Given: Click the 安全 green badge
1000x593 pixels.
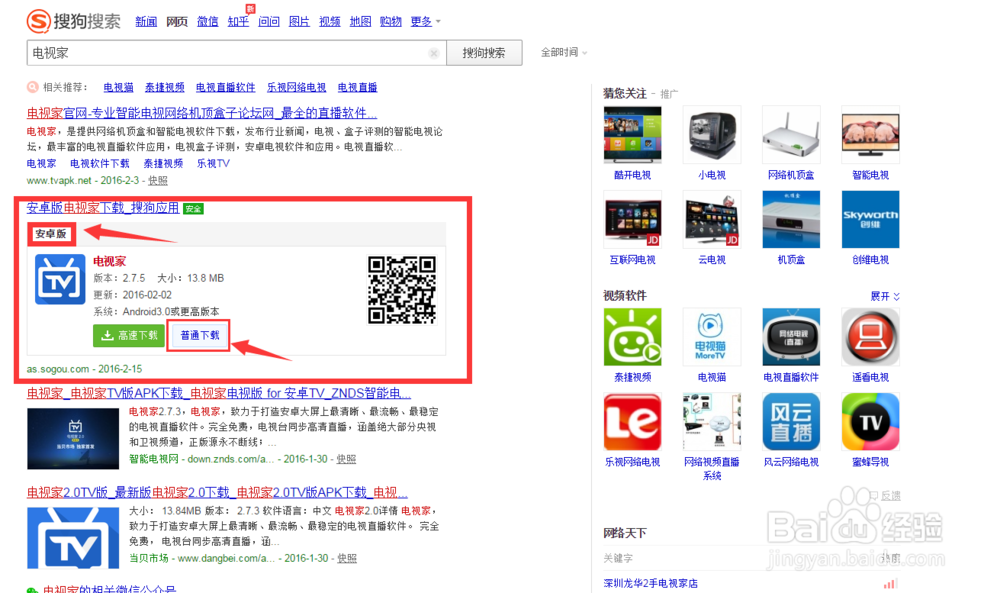Looking at the screenshot, I should coord(193,209).
